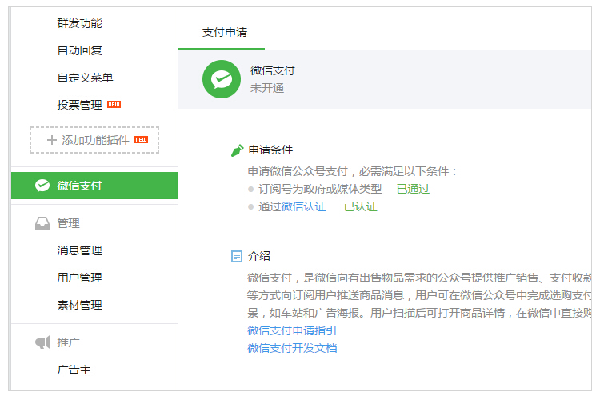The image size is (600, 398).
Task: Open the 自动回复 menu item
Action: [x=80, y=50]
